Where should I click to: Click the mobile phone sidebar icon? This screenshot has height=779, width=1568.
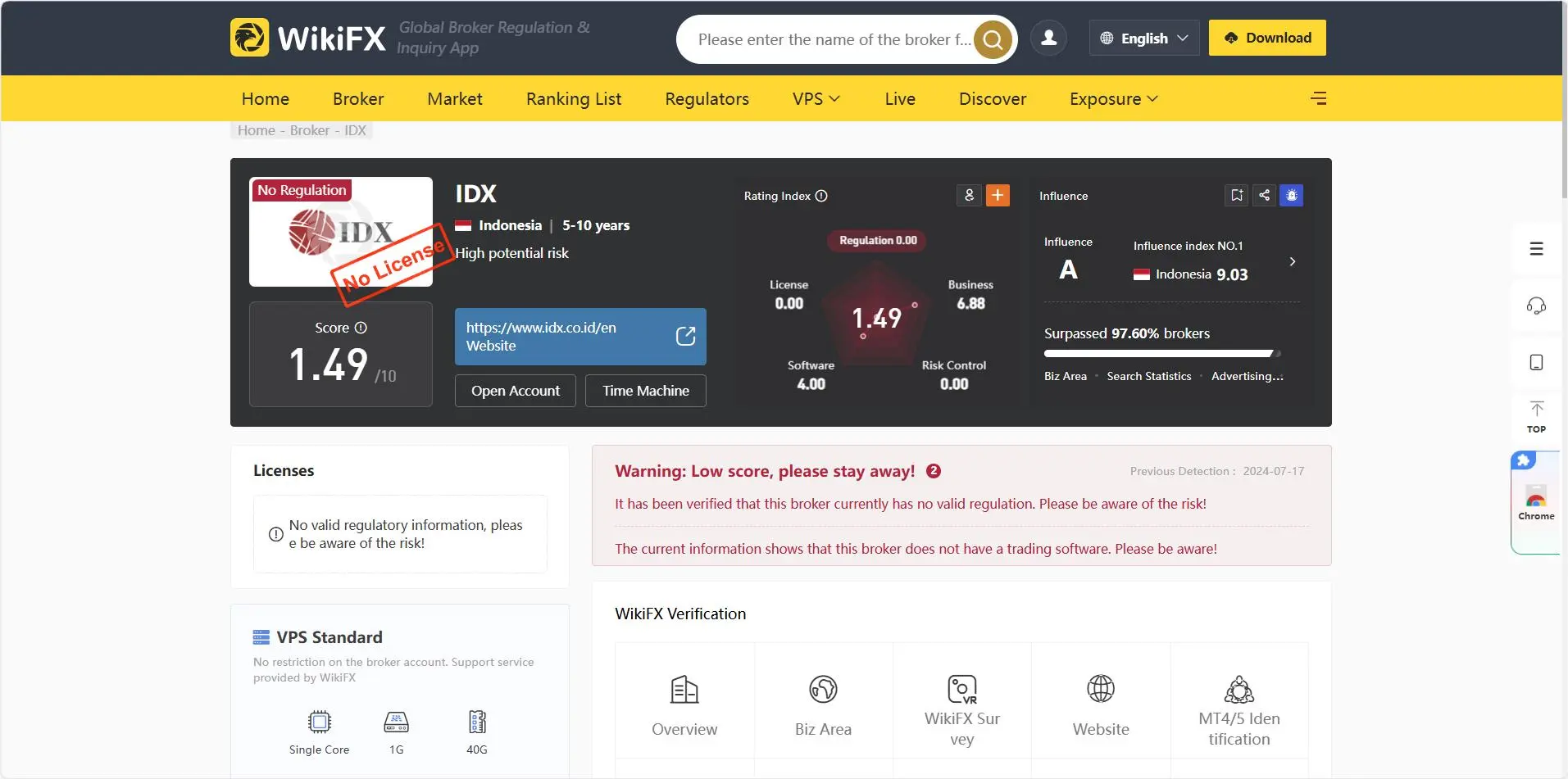coord(1536,362)
